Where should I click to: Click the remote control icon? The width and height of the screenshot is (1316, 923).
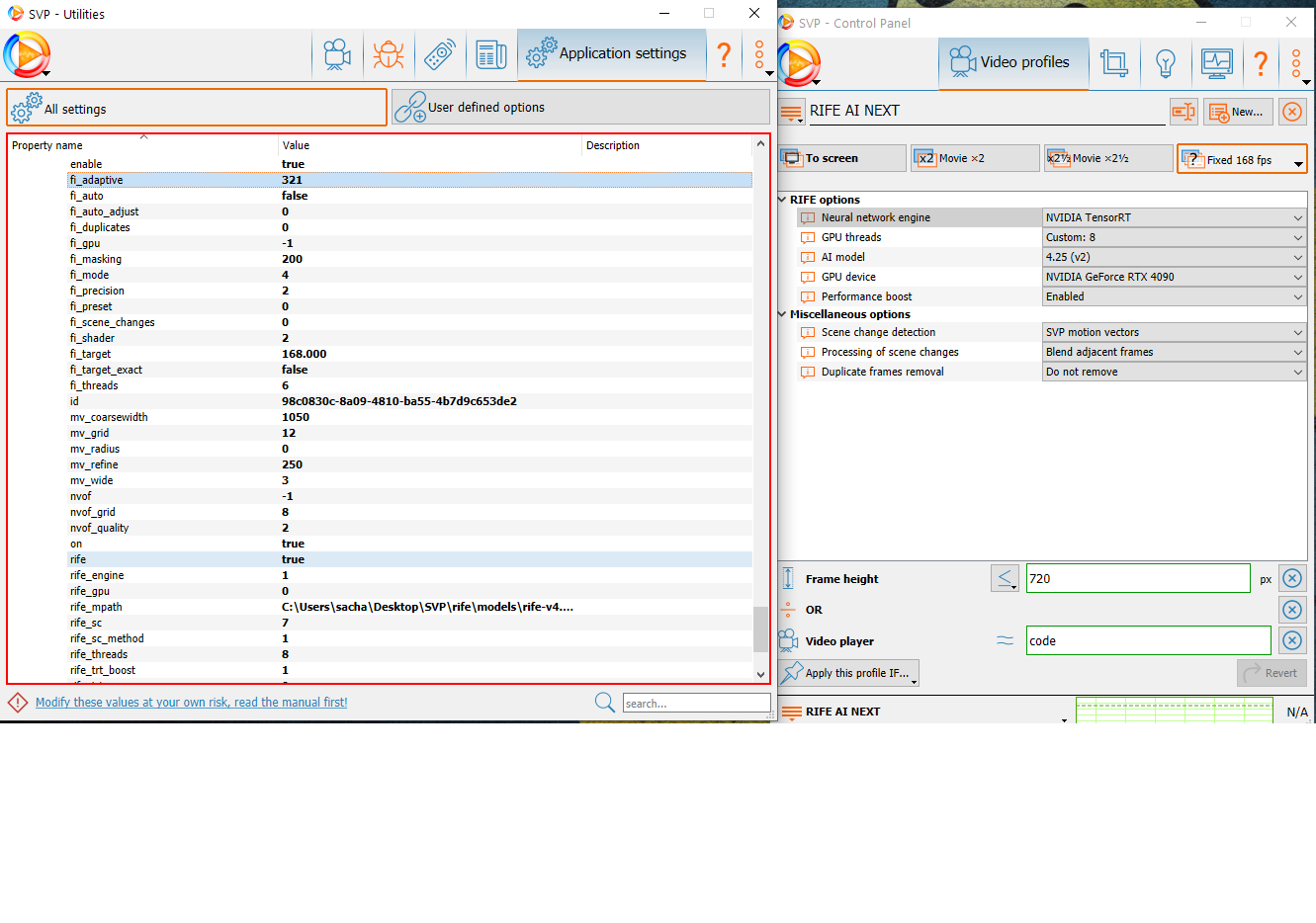[440, 54]
